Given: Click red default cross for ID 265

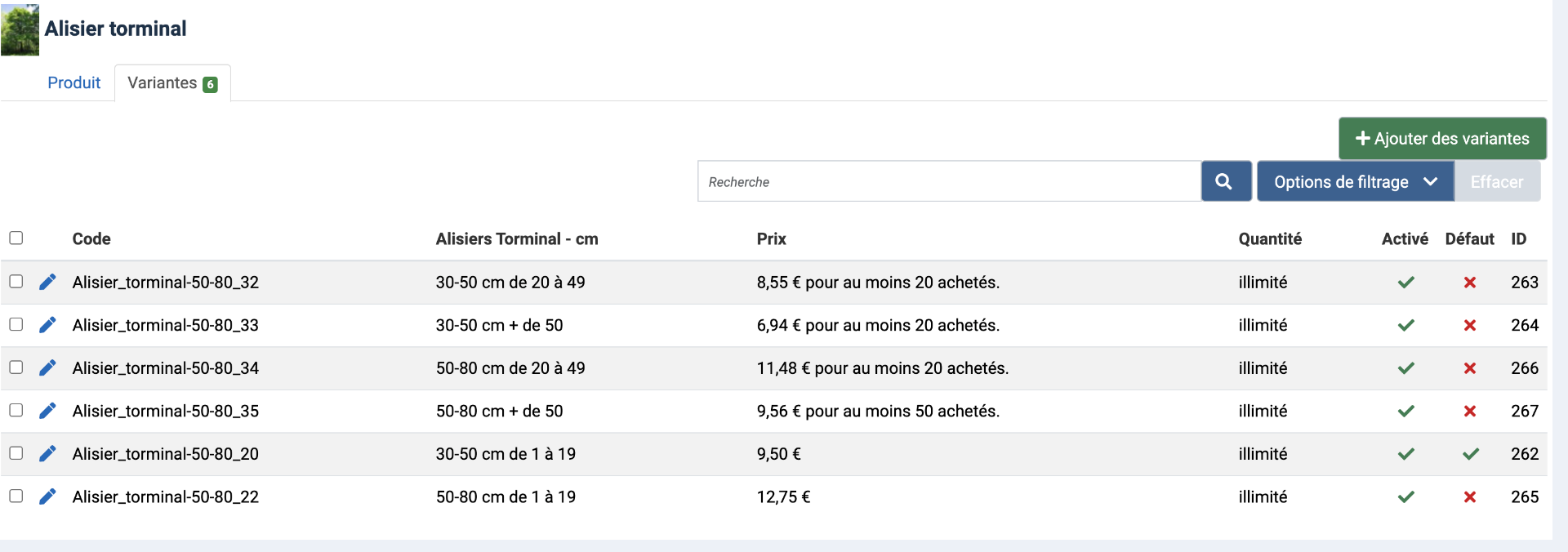Looking at the screenshot, I should tap(1470, 496).
